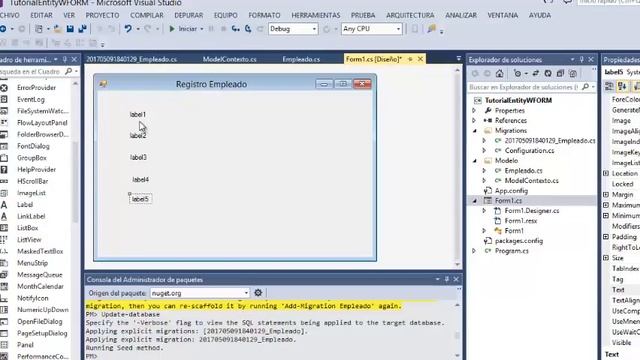
Task: Select packages.config in Solution Explorer
Action: pyautogui.click(x=519, y=241)
